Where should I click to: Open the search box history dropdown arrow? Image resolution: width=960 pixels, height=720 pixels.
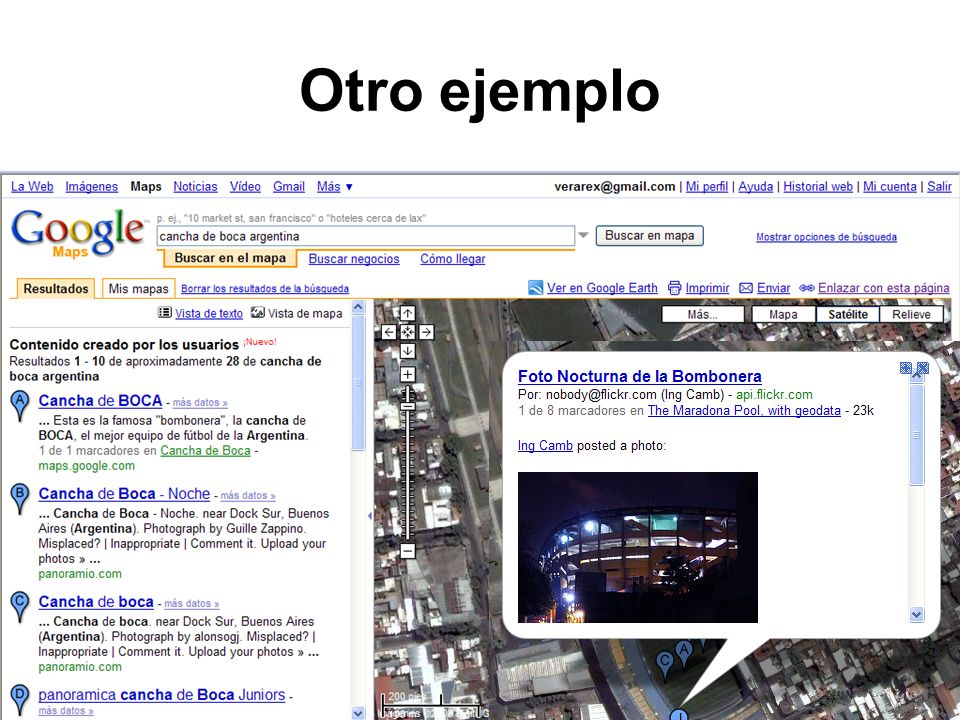583,236
